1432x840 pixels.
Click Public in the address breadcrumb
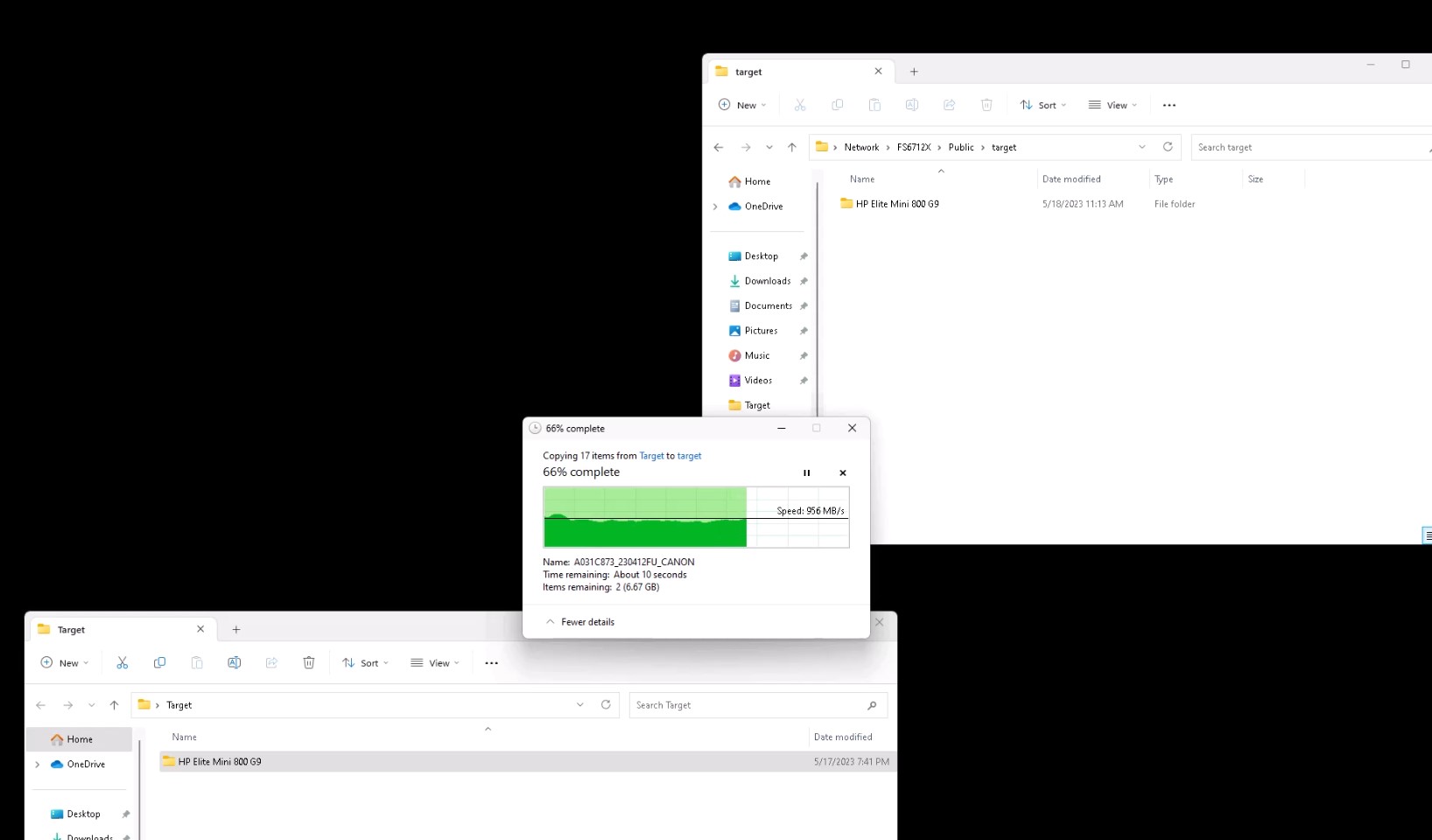pos(961,147)
